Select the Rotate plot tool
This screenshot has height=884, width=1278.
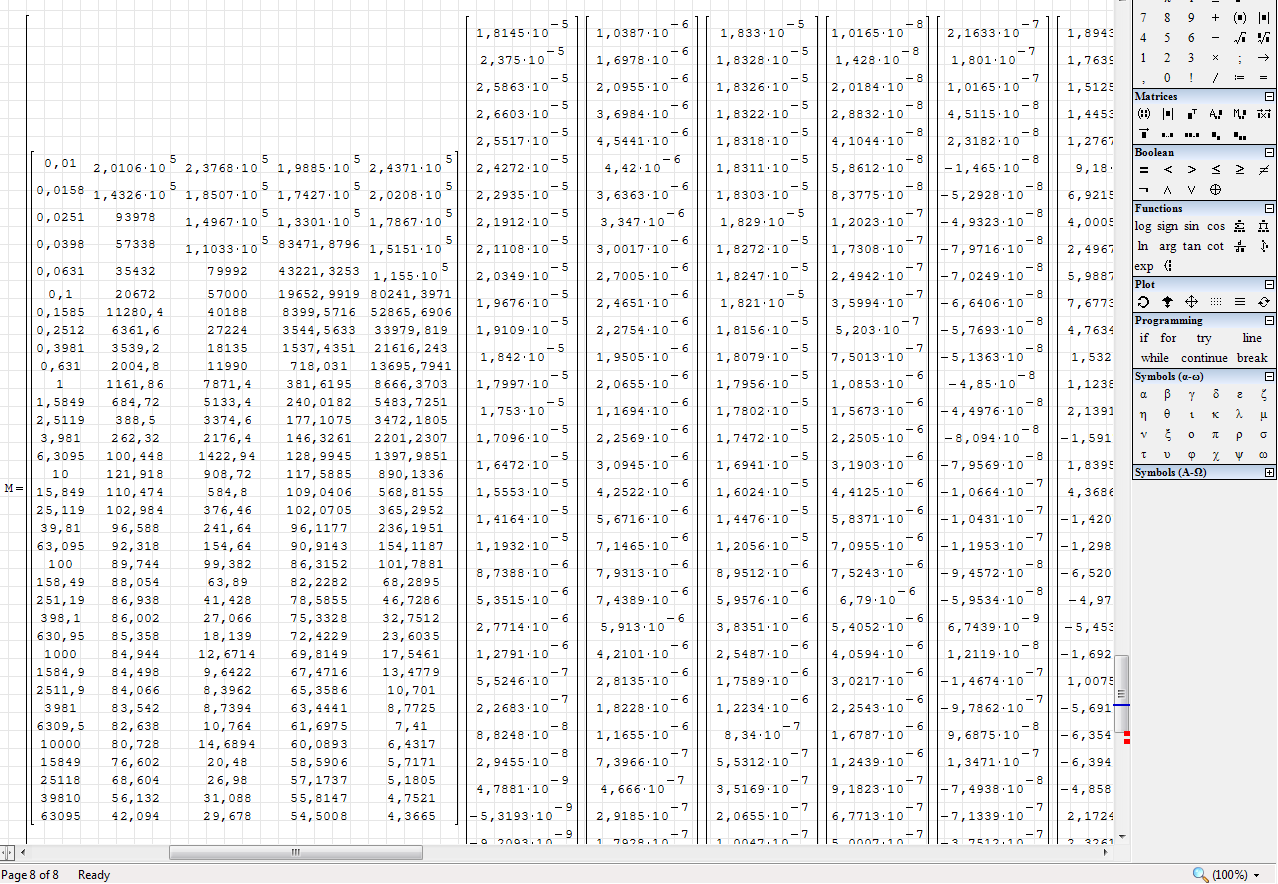(1143, 302)
